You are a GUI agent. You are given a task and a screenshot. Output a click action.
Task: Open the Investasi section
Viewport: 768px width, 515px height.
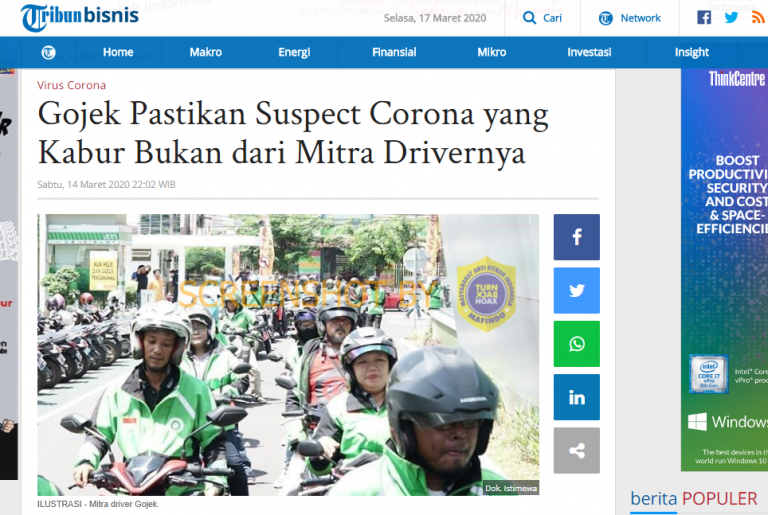(589, 52)
